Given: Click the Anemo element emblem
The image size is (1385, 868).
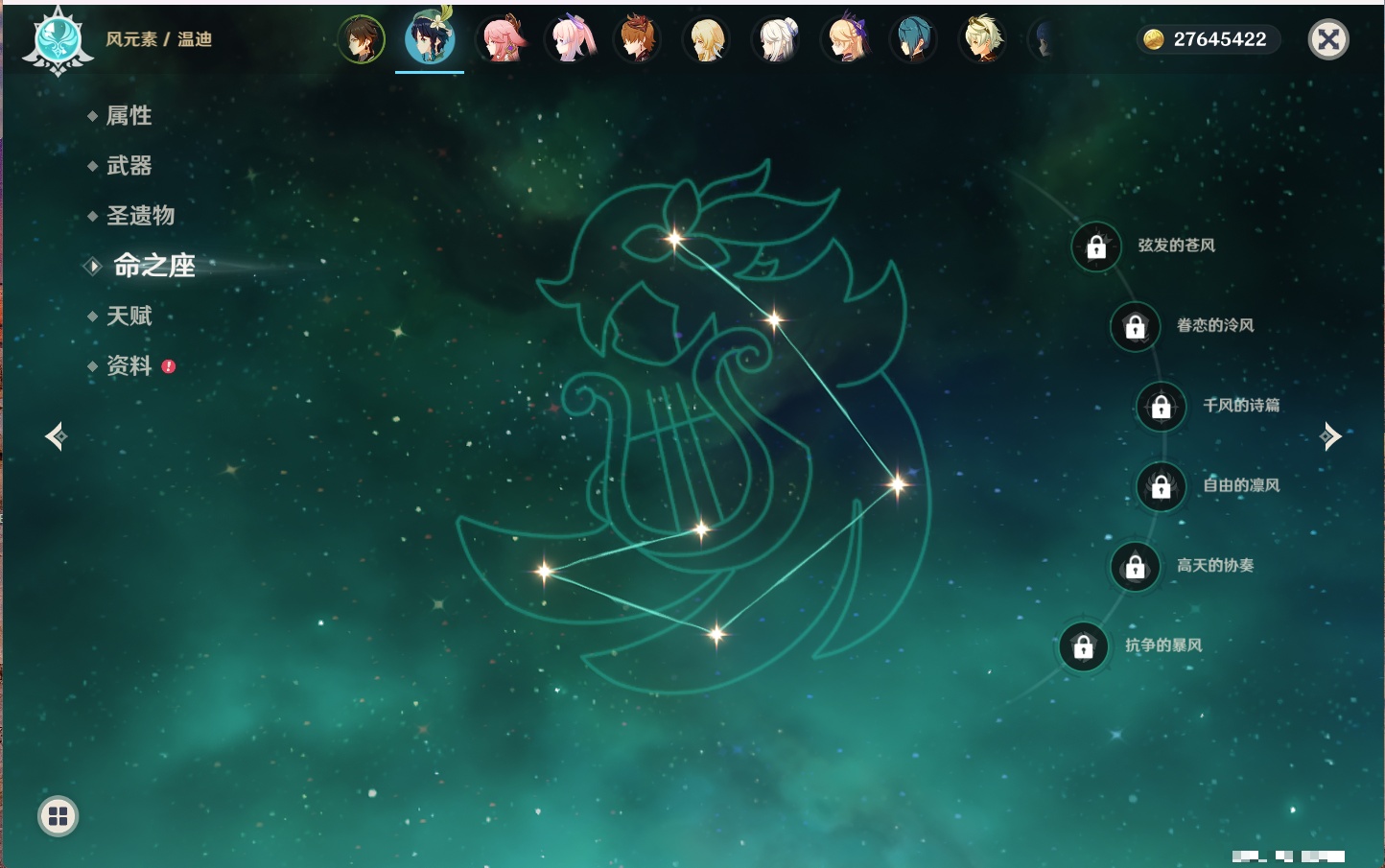Looking at the screenshot, I should point(58,41).
